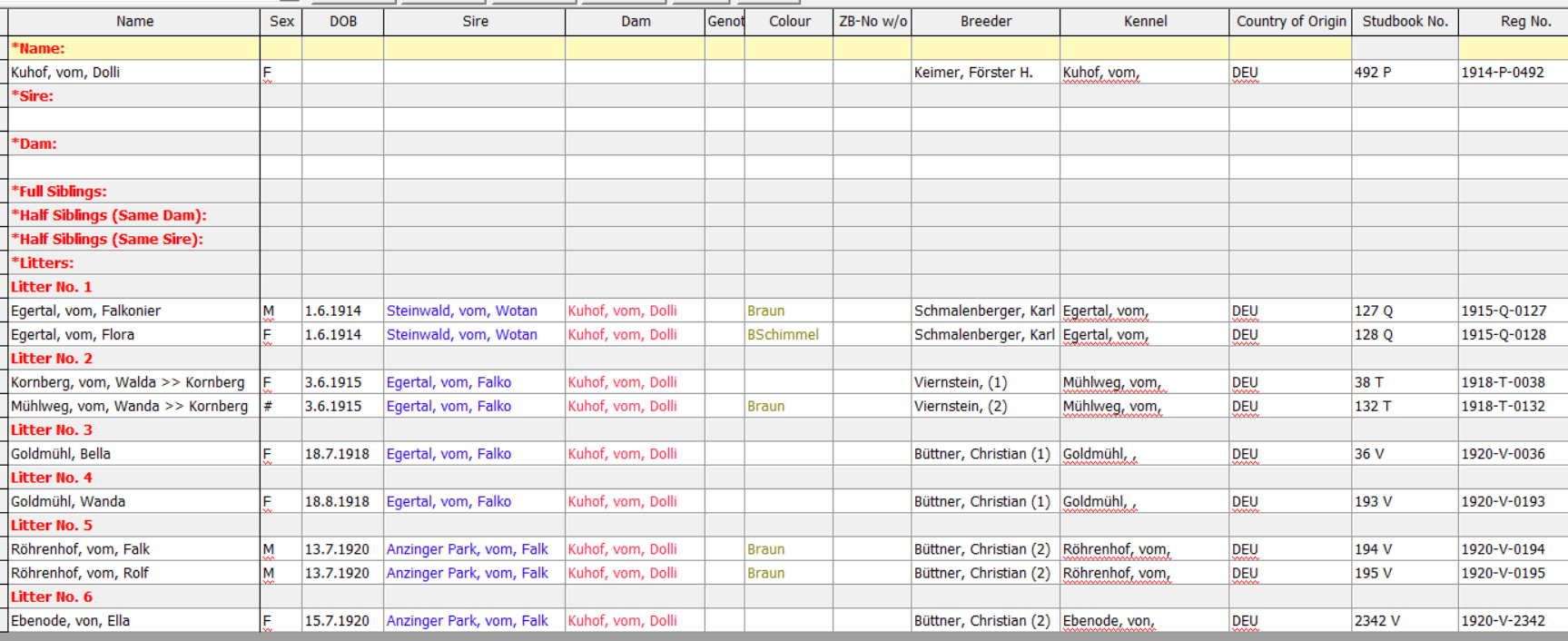Screen dimensions: 1568x641
Task: Click the *Full Siblings: label
Action: [59, 192]
